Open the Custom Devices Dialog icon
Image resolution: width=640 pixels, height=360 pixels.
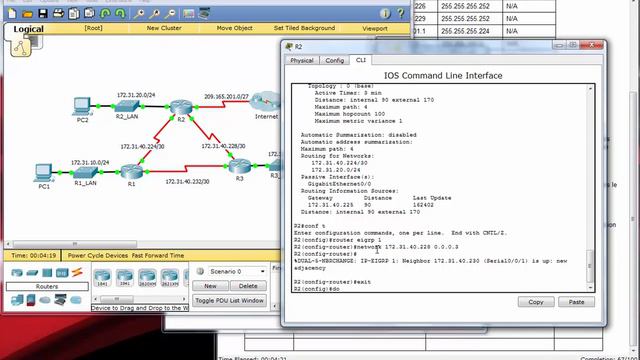(204, 14)
